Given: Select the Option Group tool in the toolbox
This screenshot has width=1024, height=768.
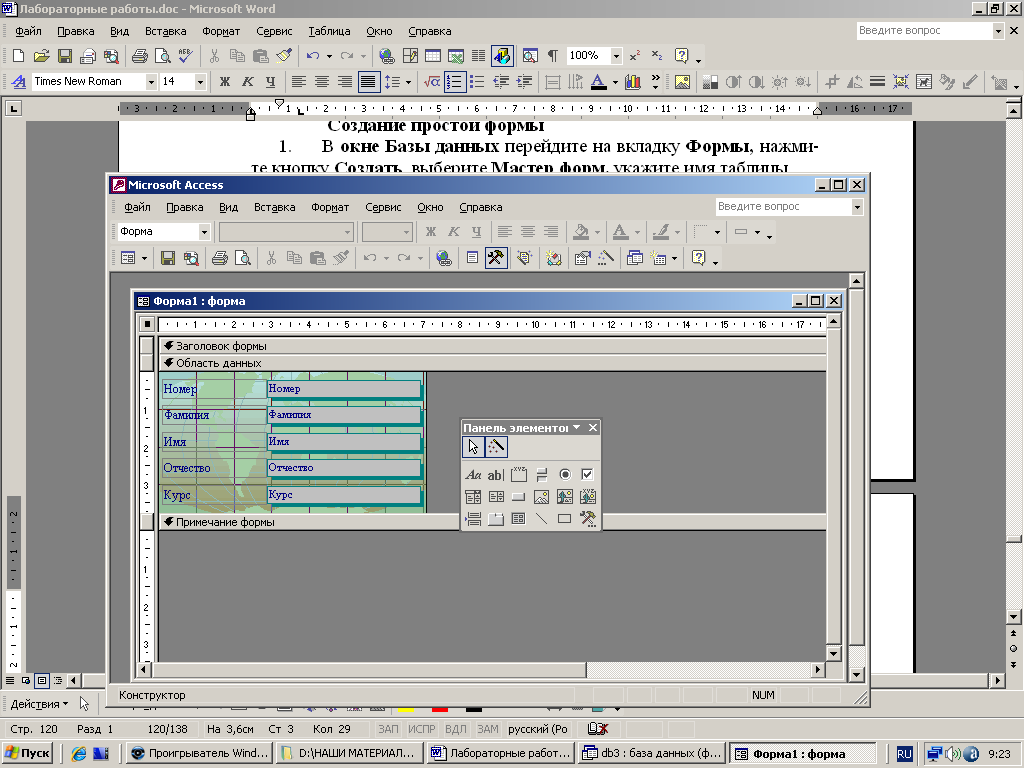Looking at the screenshot, I should tap(519, 475).
